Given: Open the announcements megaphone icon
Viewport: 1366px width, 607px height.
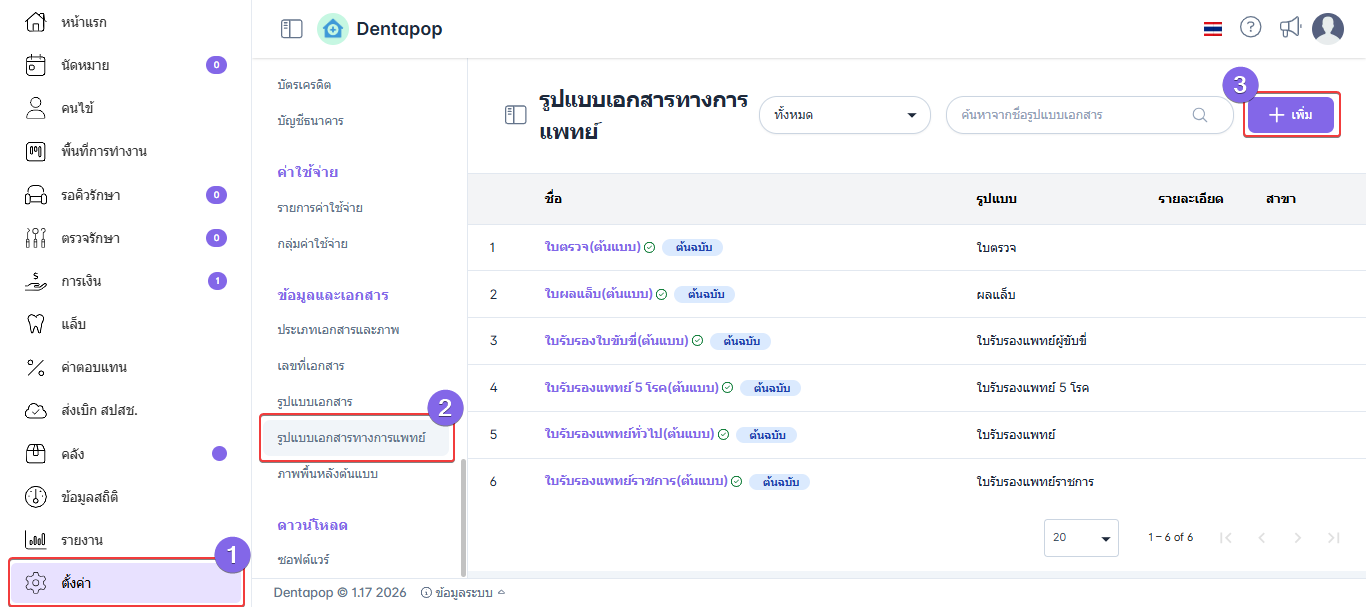Looking at the screenshot, I should 1290,28.
